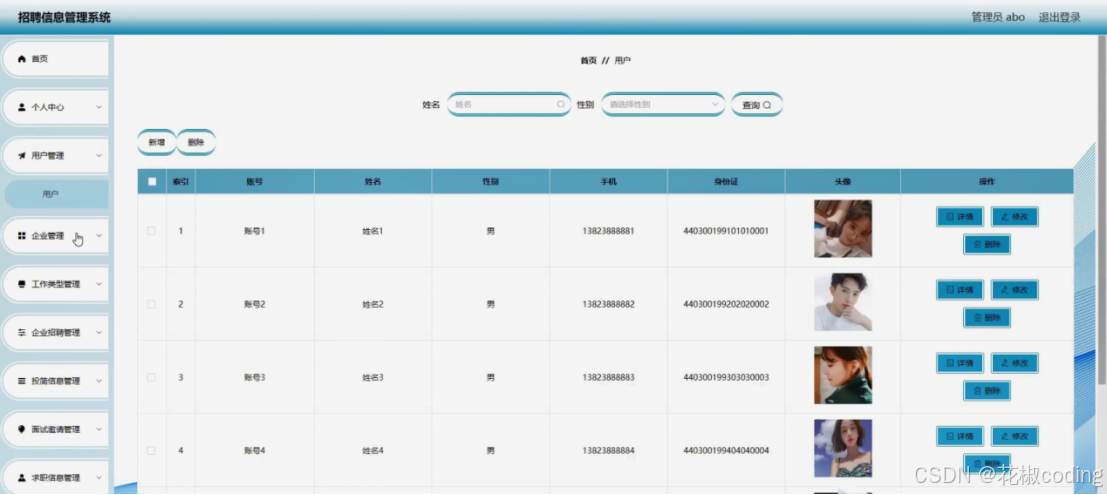Viewport: 1107px width, 495px height.
Task: Expand 投简信息管理 menu chevron
Action: pyautogui.click(x=99, y=381)
